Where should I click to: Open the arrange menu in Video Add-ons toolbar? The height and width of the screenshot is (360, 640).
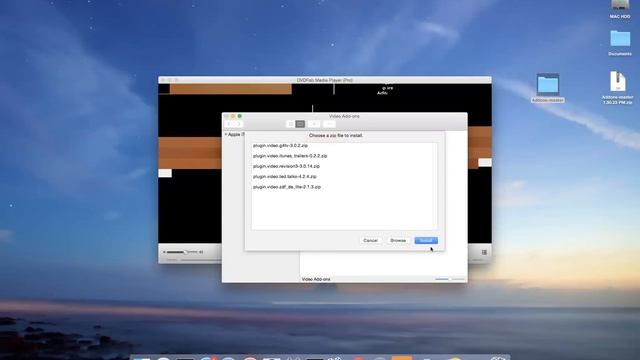coord(314,124)
